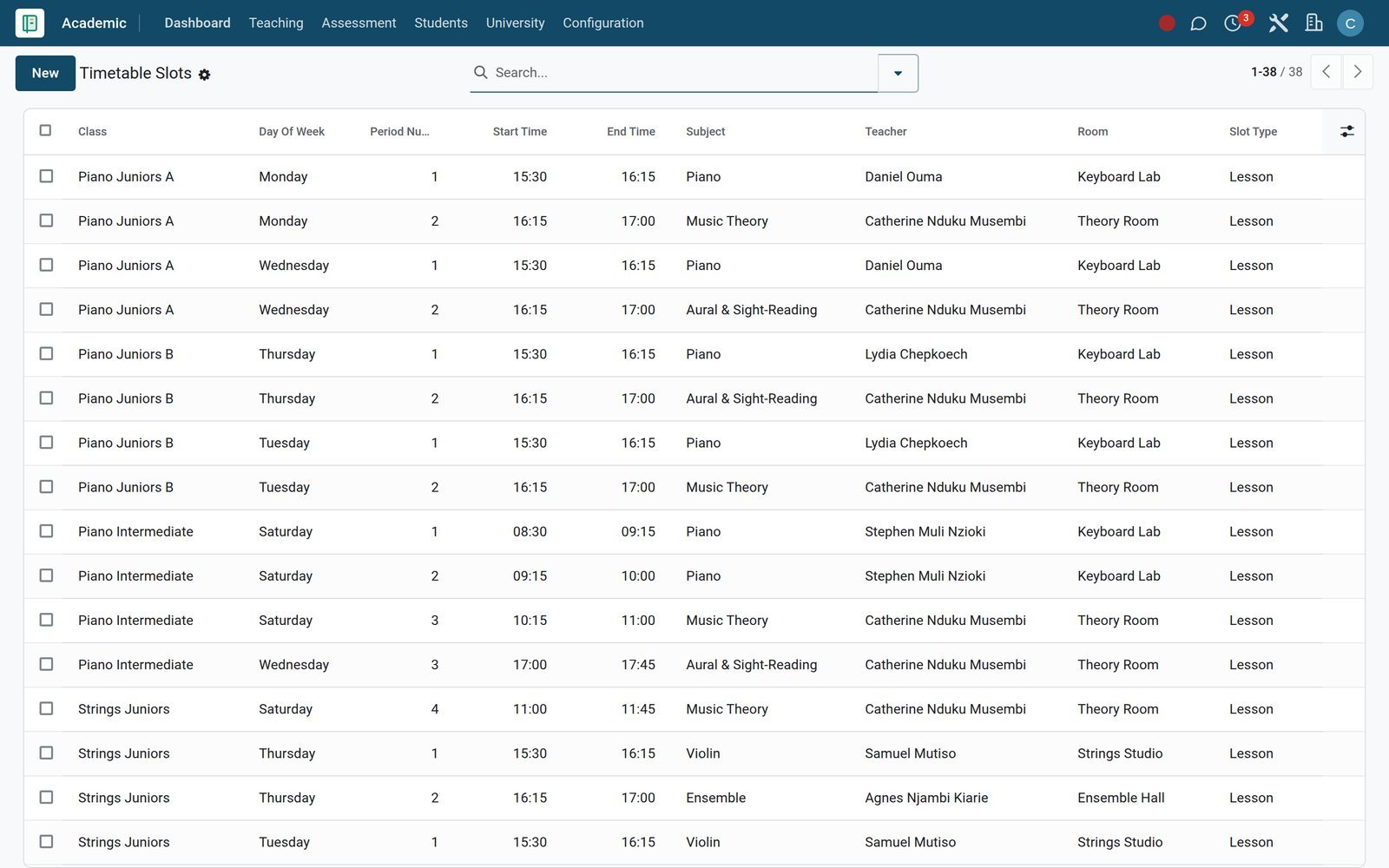The height and width of the screenshot is (868, 1389).
Task: Open optional columns adjust settings icon
Action: pyautogui.click(x=1346, y=131)
